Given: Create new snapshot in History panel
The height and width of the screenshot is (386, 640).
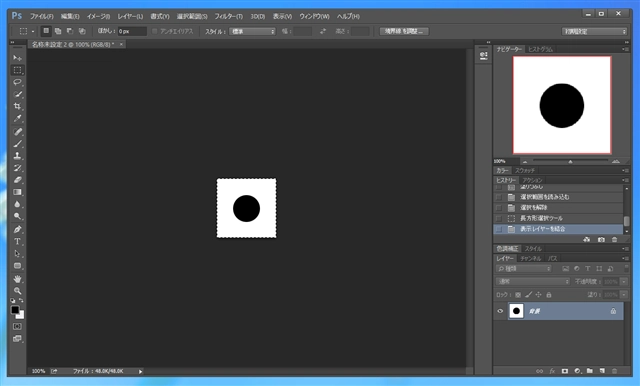Looking at the screenshot, I should pos(601,240).
